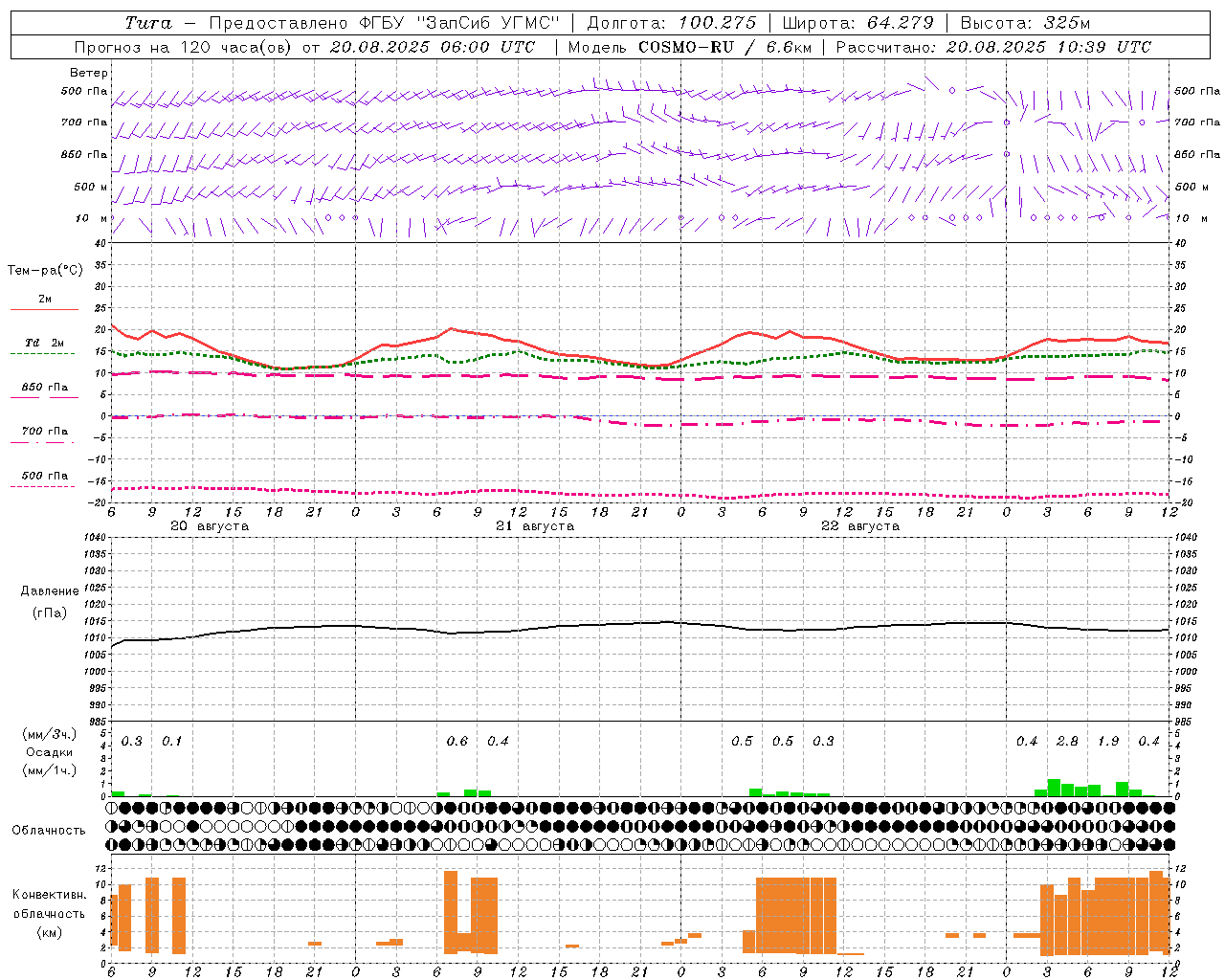Click the "500 гПа" label in the temperature legend

45,476
